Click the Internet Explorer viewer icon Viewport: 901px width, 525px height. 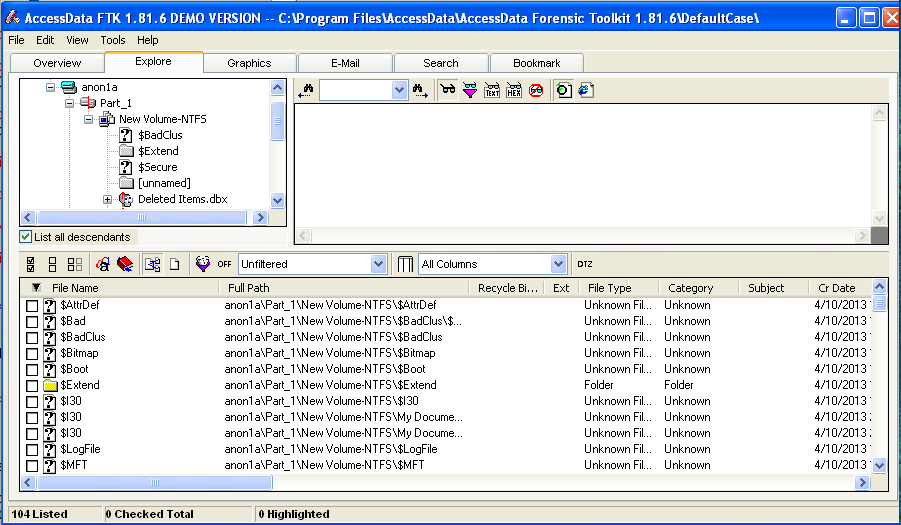pyautogui.click(x=586, y=90)
